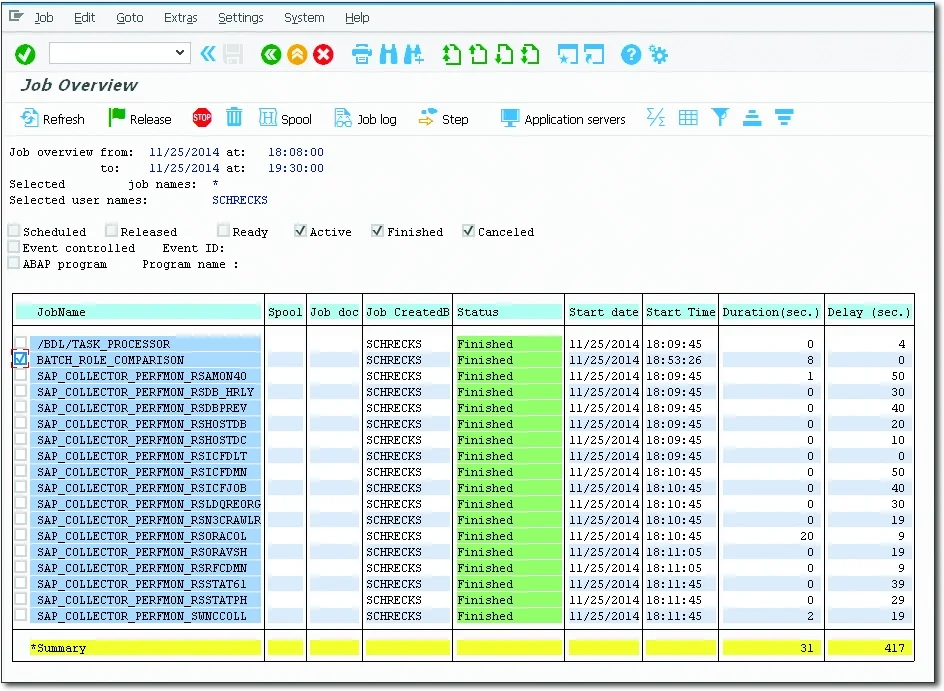Click the red Cancel icon
The width and height of the screenshot is (944, 691).
[x=323, y=55]
